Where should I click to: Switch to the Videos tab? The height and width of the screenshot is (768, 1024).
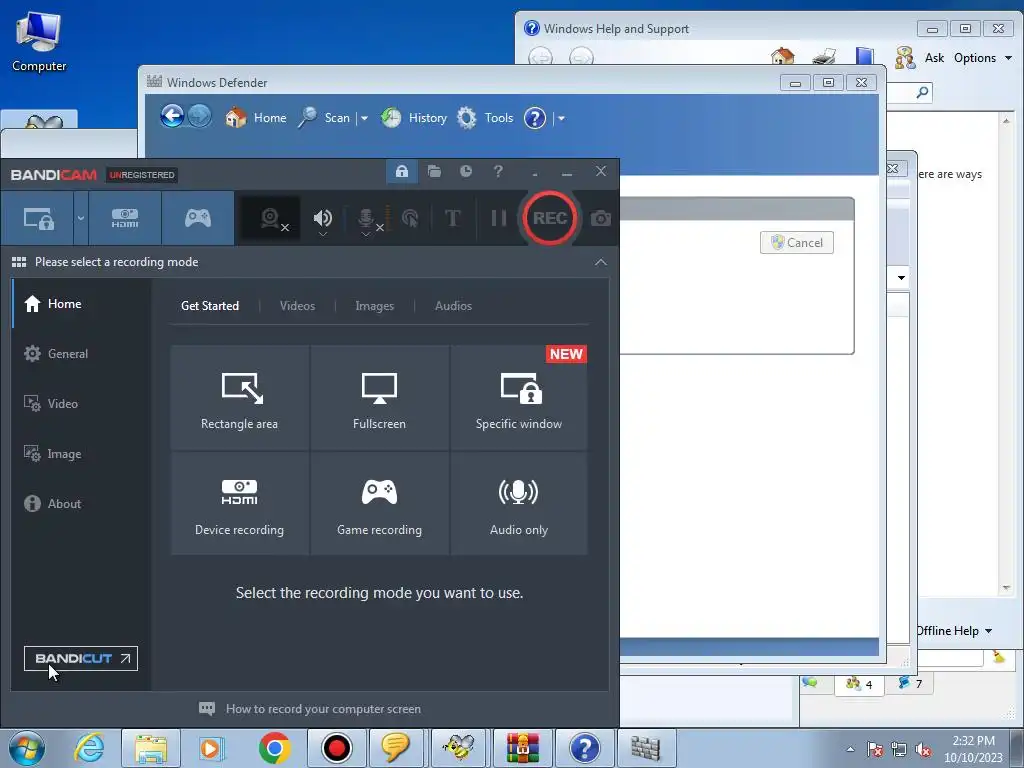coord(297,306)
